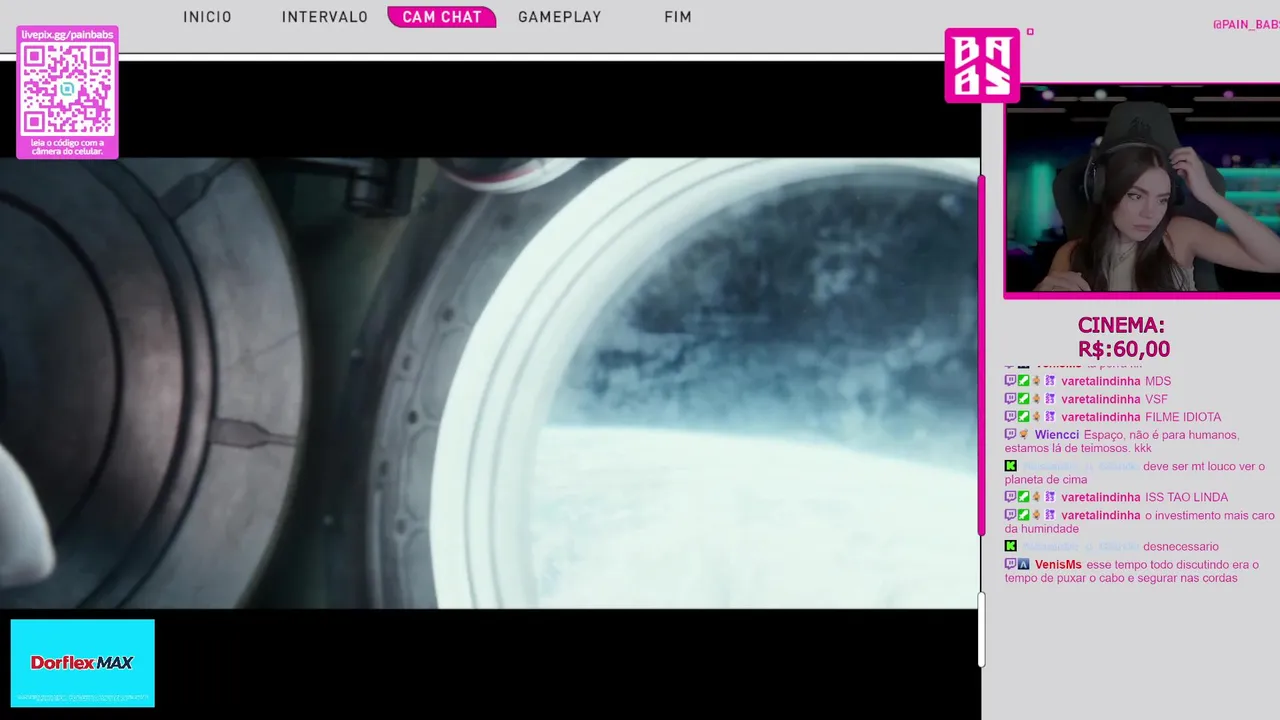The image size is (1280, 720).
Task: Open the FIM tab
Action: point(678,17)
